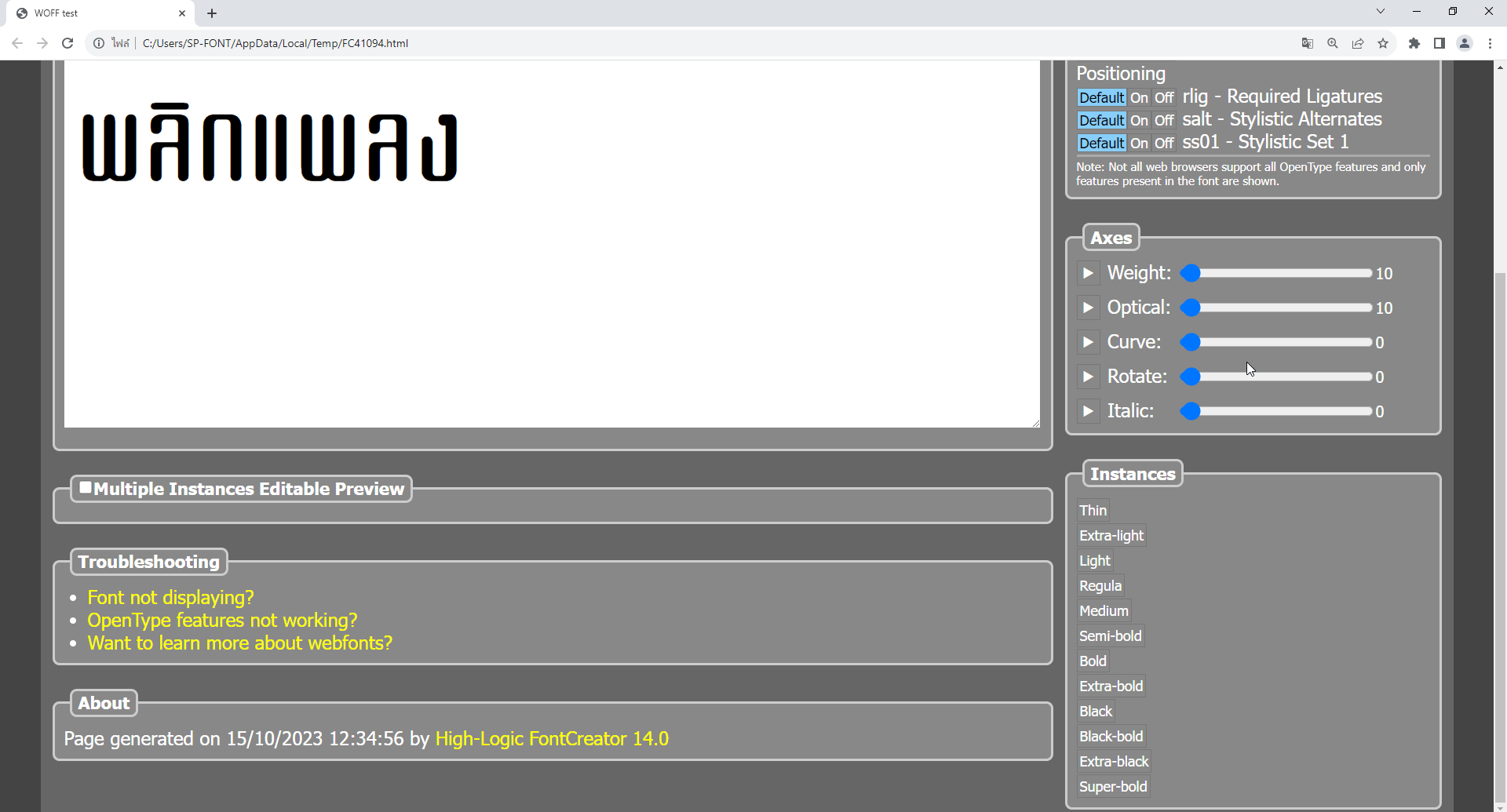Expand the tab search chevron
The image size is (1507, 812).
click(x=1381, y=12)
